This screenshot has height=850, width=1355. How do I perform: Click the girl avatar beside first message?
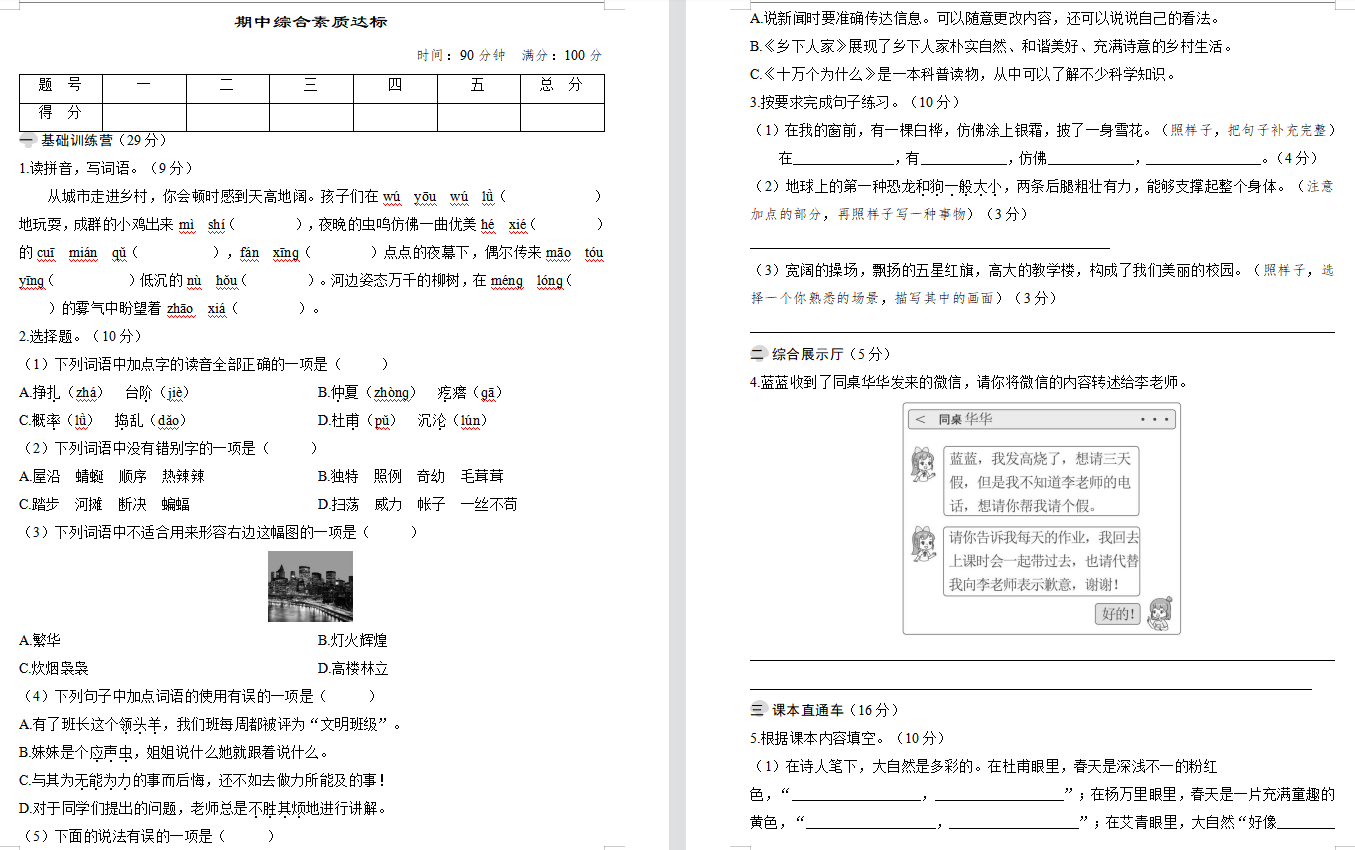pyautogui.click(x=923, y=465)
